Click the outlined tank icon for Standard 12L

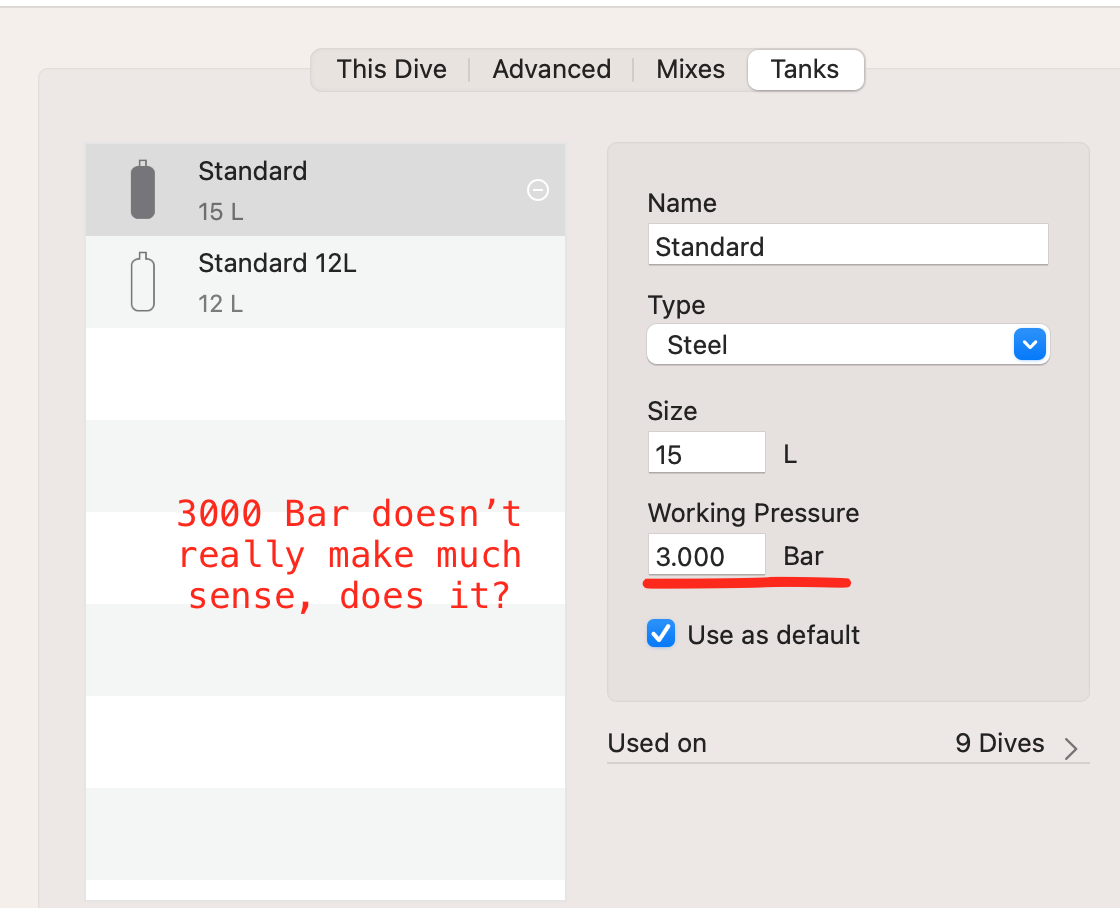(x=143, y=282)
